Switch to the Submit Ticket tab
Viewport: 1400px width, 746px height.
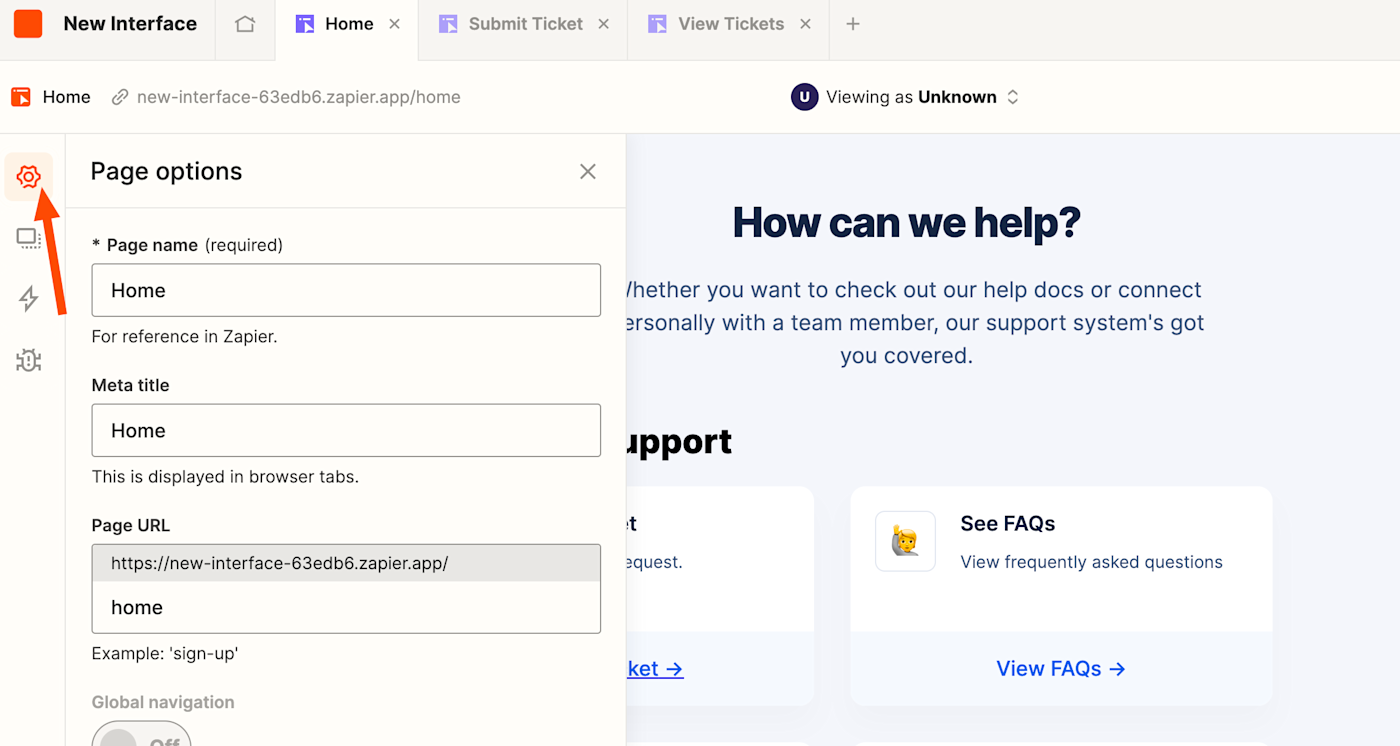point(525,24)
